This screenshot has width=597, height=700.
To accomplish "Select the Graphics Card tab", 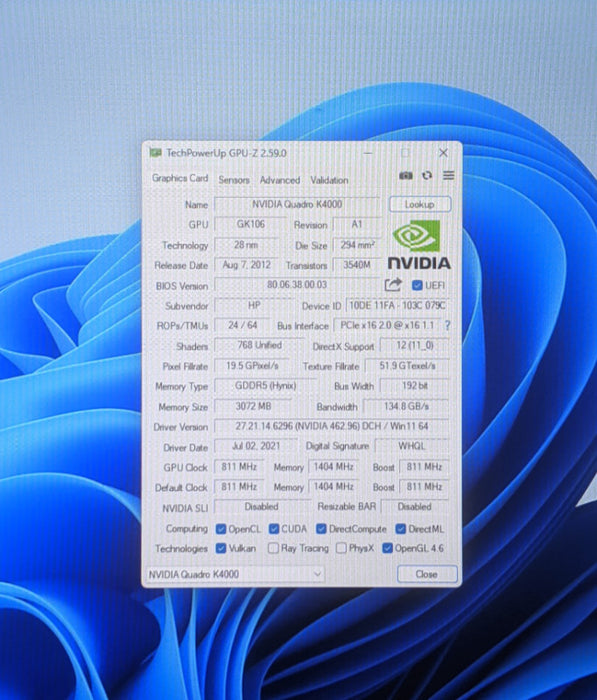I will (x=180, y=178).
